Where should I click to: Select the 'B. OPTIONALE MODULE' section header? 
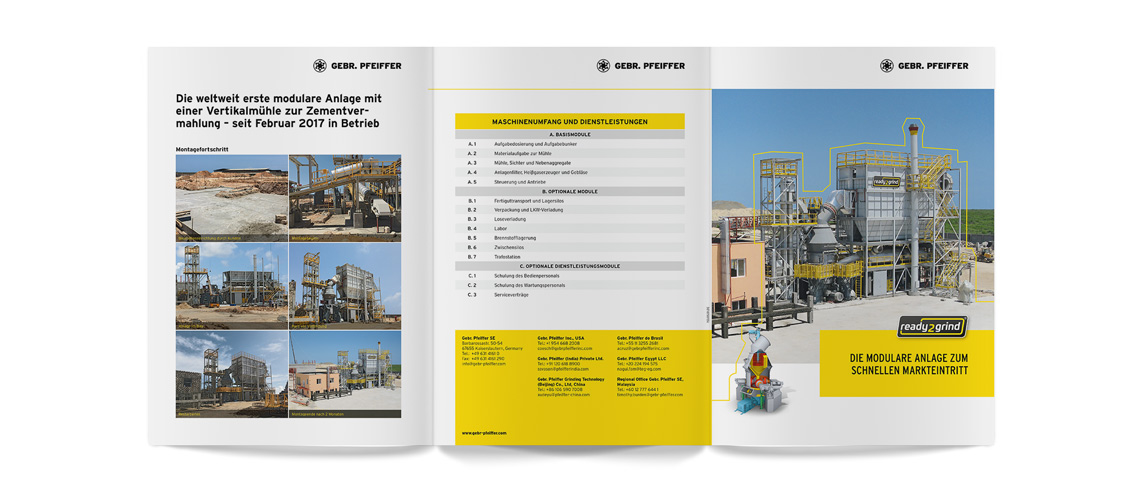tap(570, 191)
